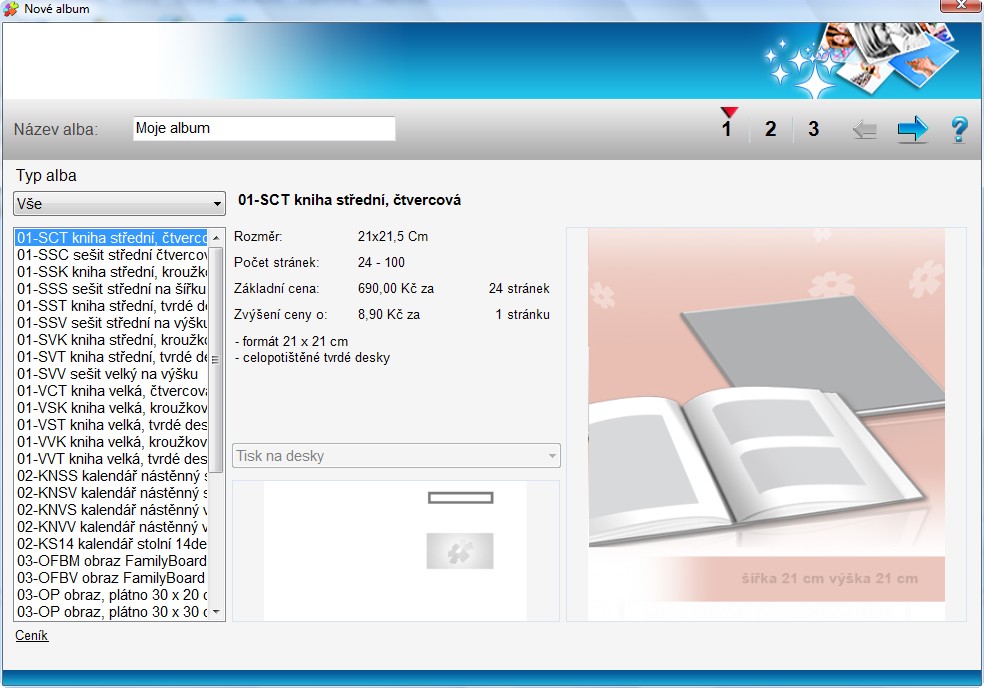The height and width of the screenshot is (688, 984).
Task: Open the Tisk na desky dropdown
Action: coord(396,456)
